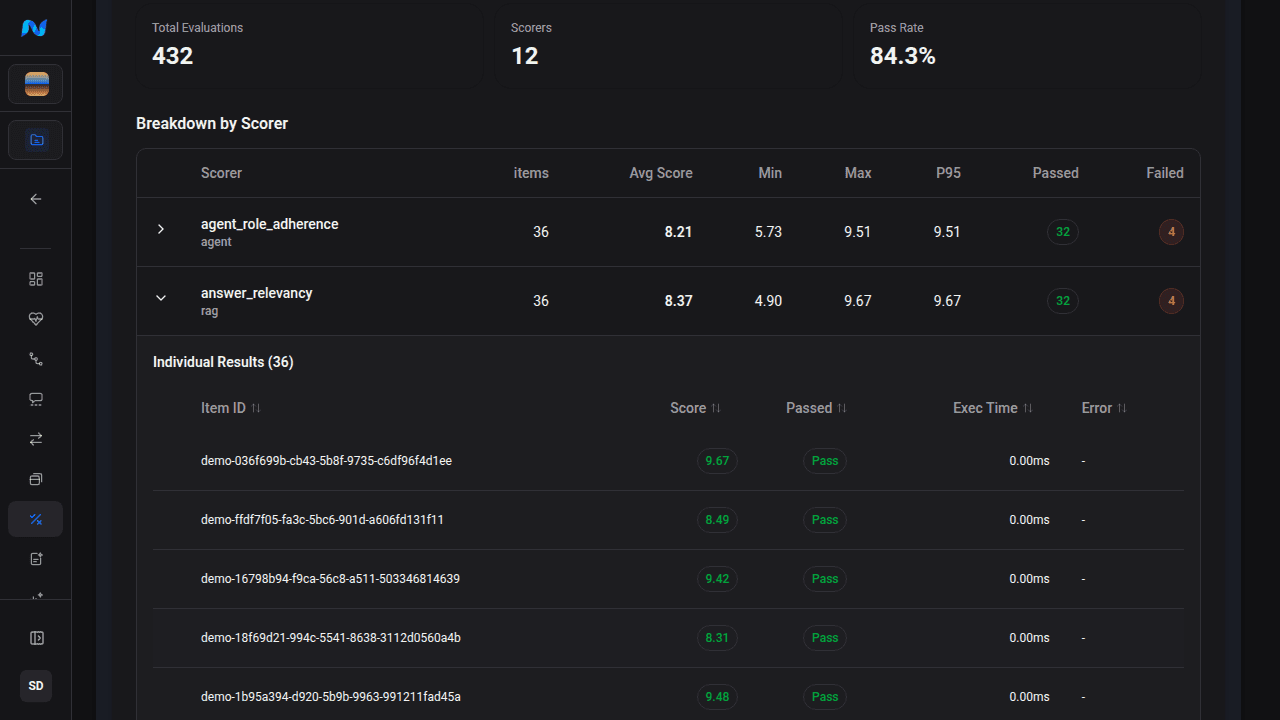This screenshot has width=1280, height=720.
Task: Click the Pass Rate 84.3% card
Action: click(1027, 46)
